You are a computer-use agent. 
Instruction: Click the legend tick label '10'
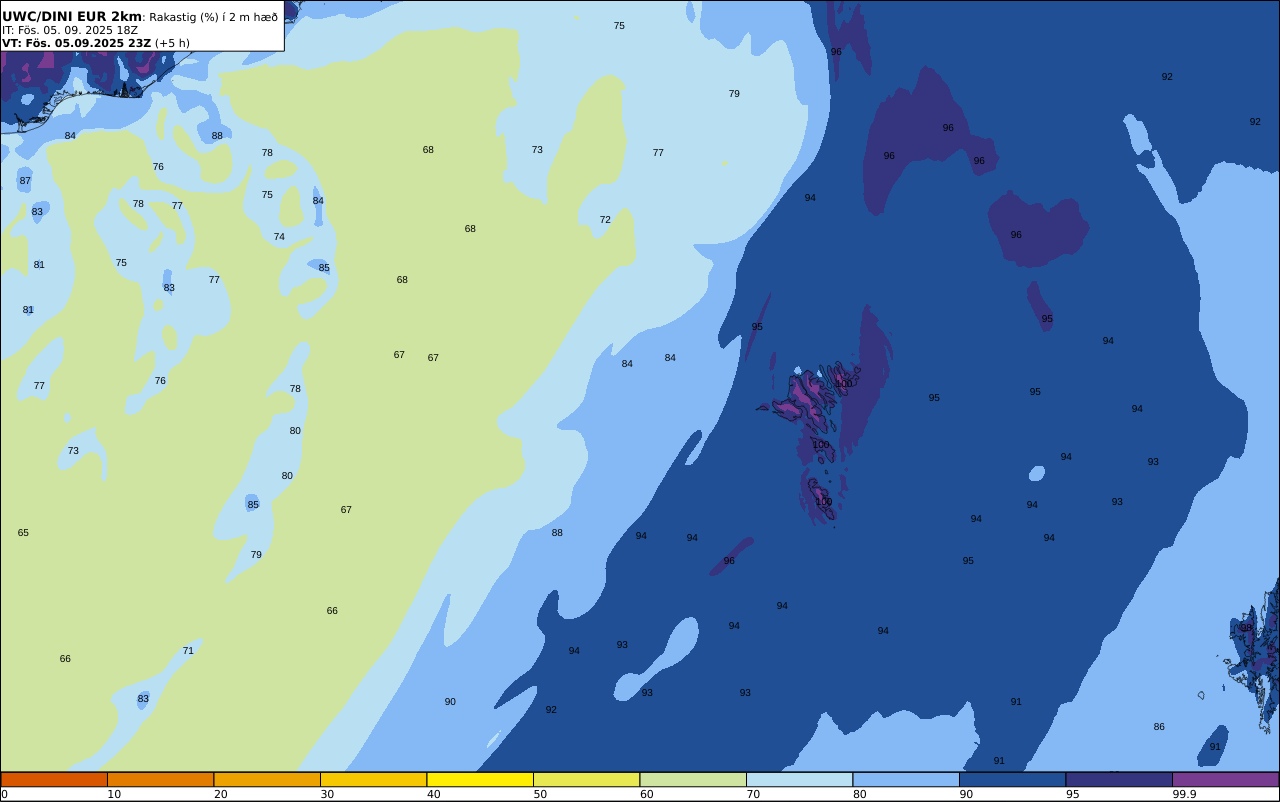(x=114, y=794)
